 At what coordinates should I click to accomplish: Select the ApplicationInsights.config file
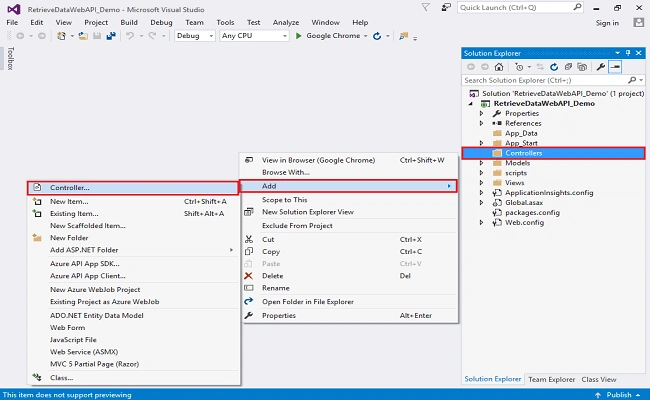(549, 193)
